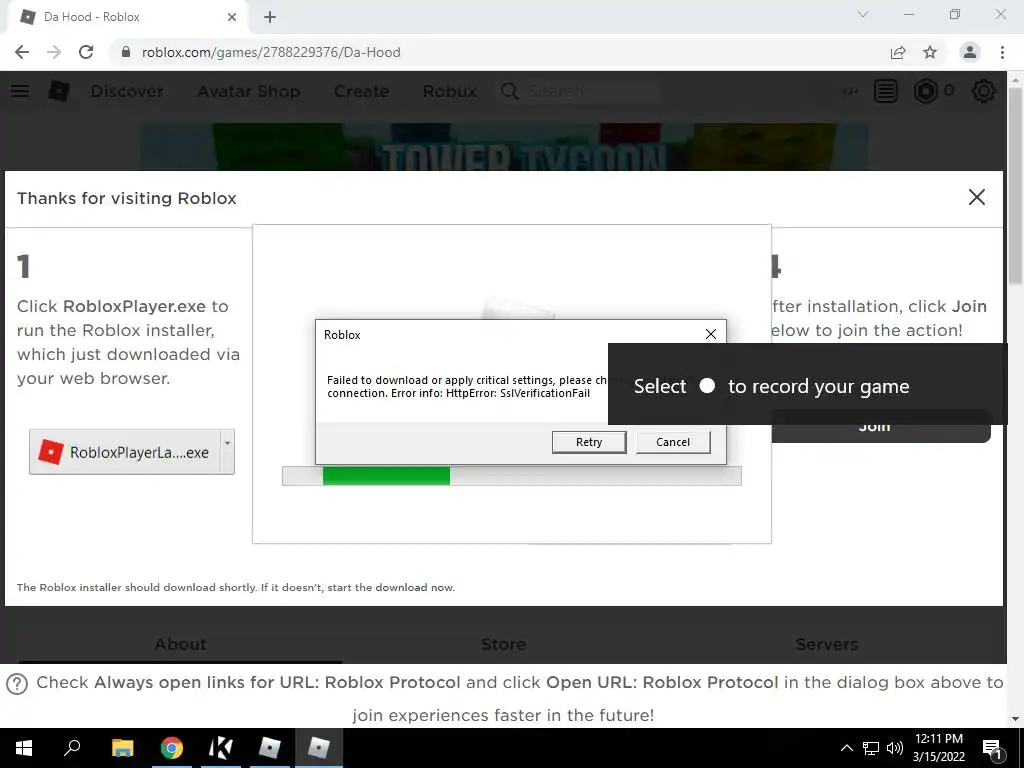This screenshot has width=1024, height=768.
Task: Open the Robux balance icon
Action: coord(925,91)
